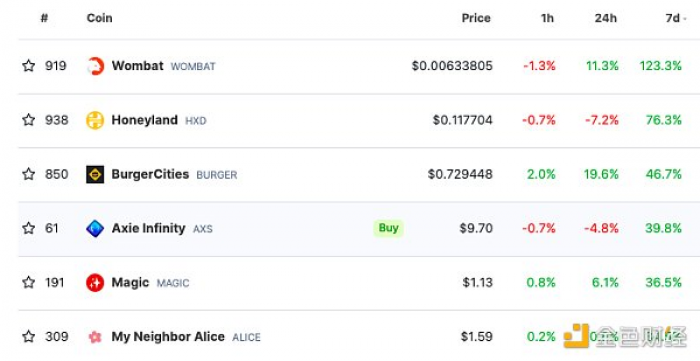Screen dimensions: 700x361
Task: Click the My Neighbor Alice logo icon
Action: pos(95,337)
